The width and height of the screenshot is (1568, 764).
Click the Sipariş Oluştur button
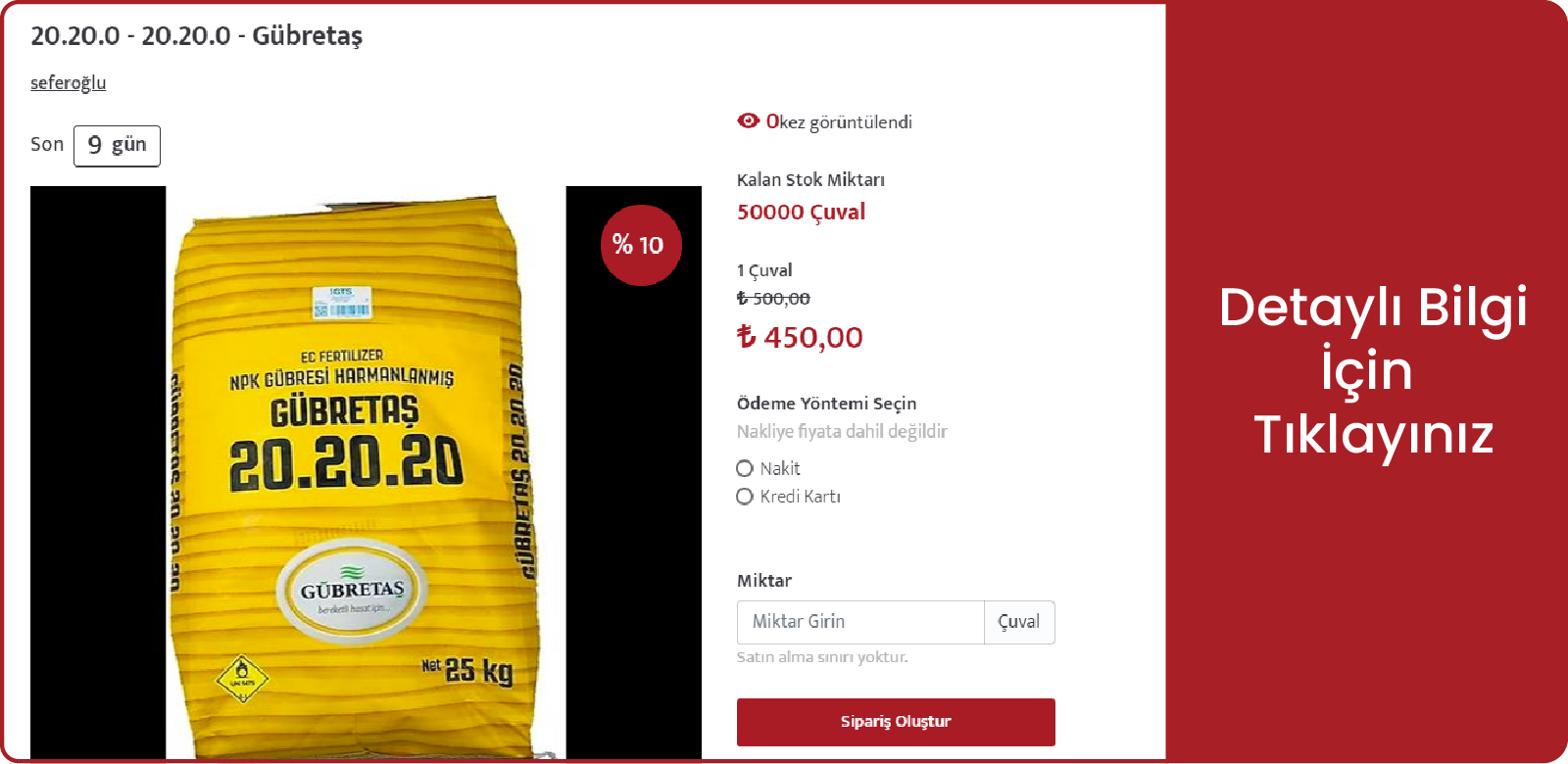(896, 722)
